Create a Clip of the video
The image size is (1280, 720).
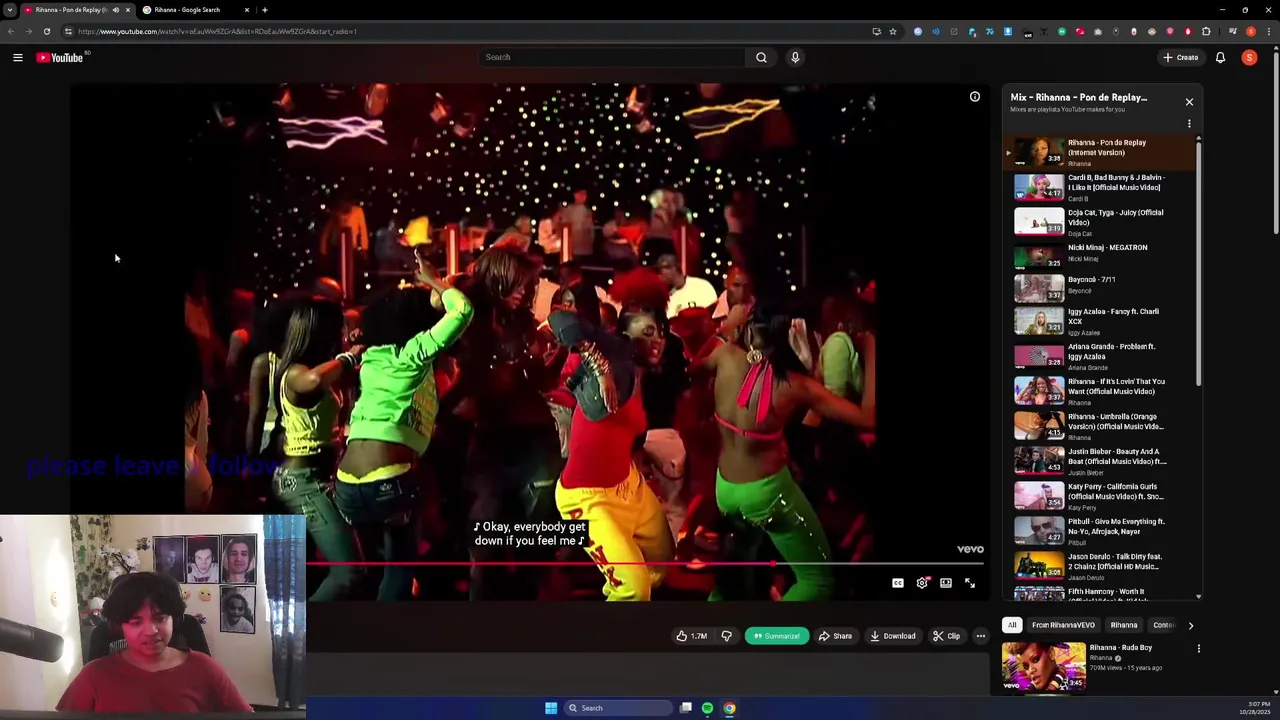[946, 636]
